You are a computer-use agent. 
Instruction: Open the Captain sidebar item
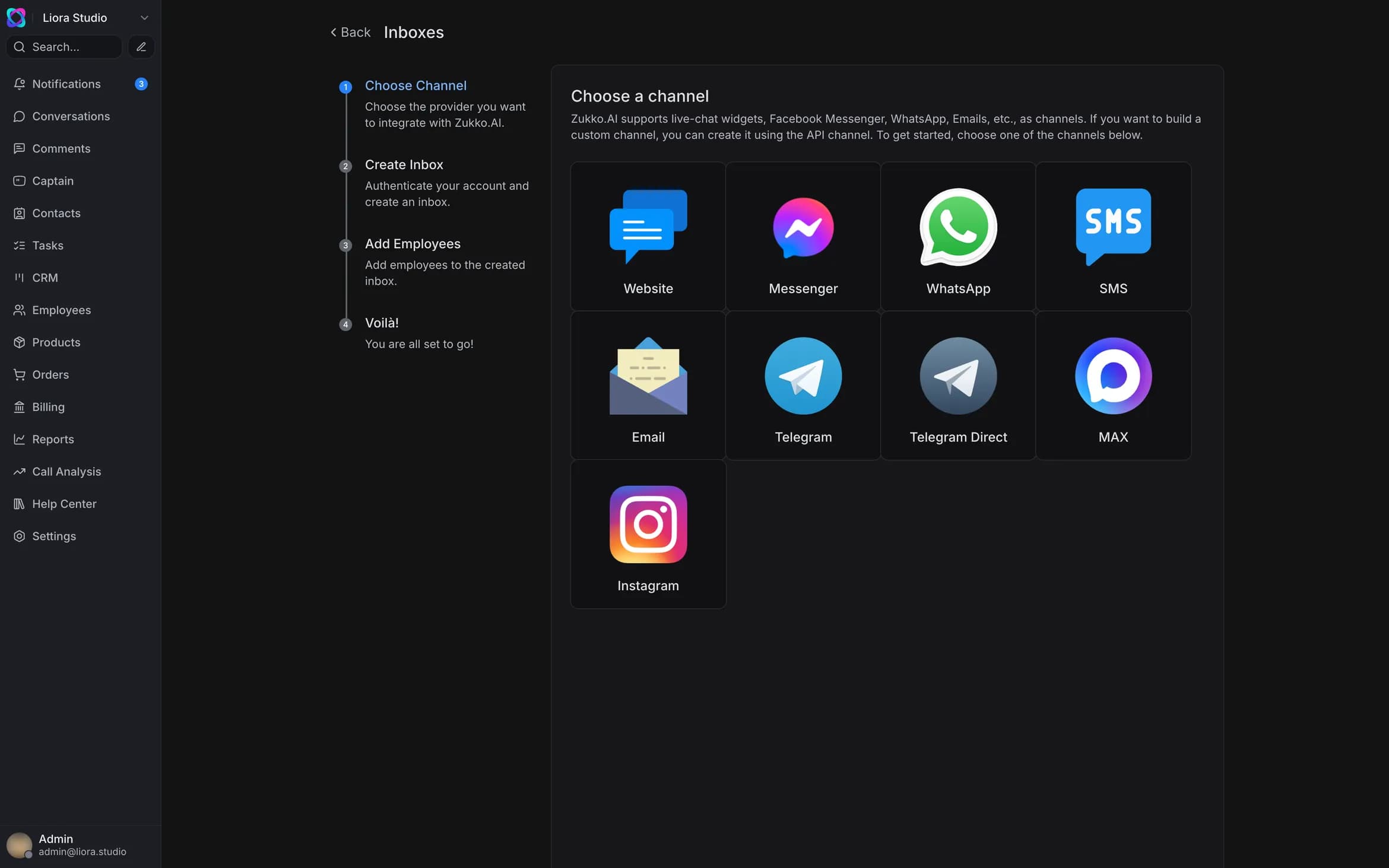tap(80, 181)
